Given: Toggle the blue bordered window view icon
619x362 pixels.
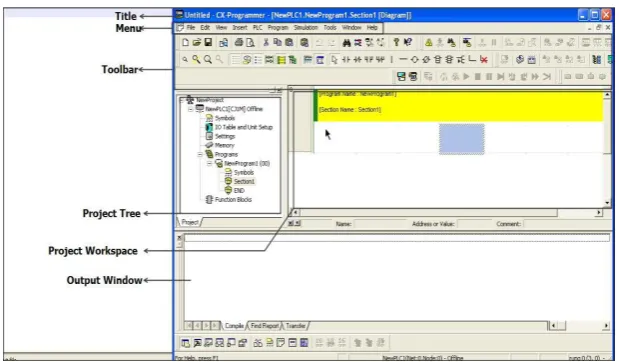Looking at the screenshot, I should tap(320, 60).
